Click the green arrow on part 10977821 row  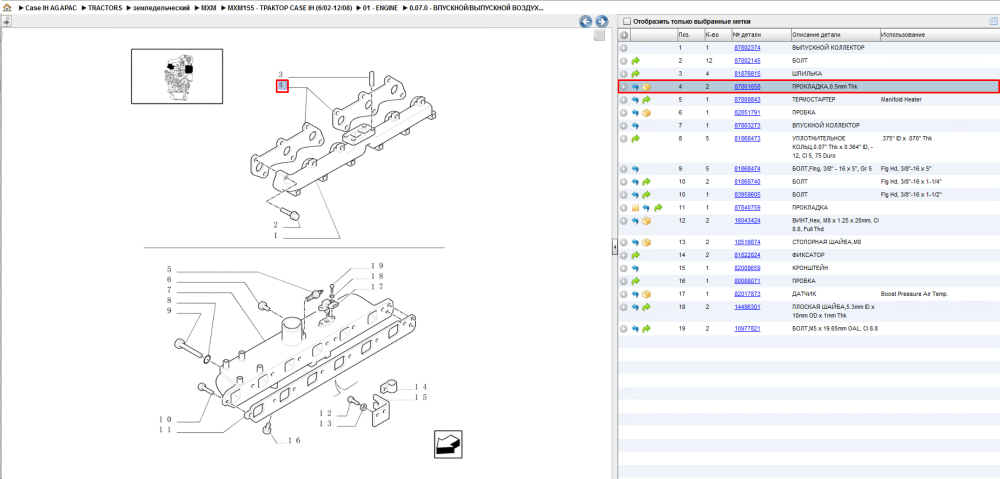646,328
